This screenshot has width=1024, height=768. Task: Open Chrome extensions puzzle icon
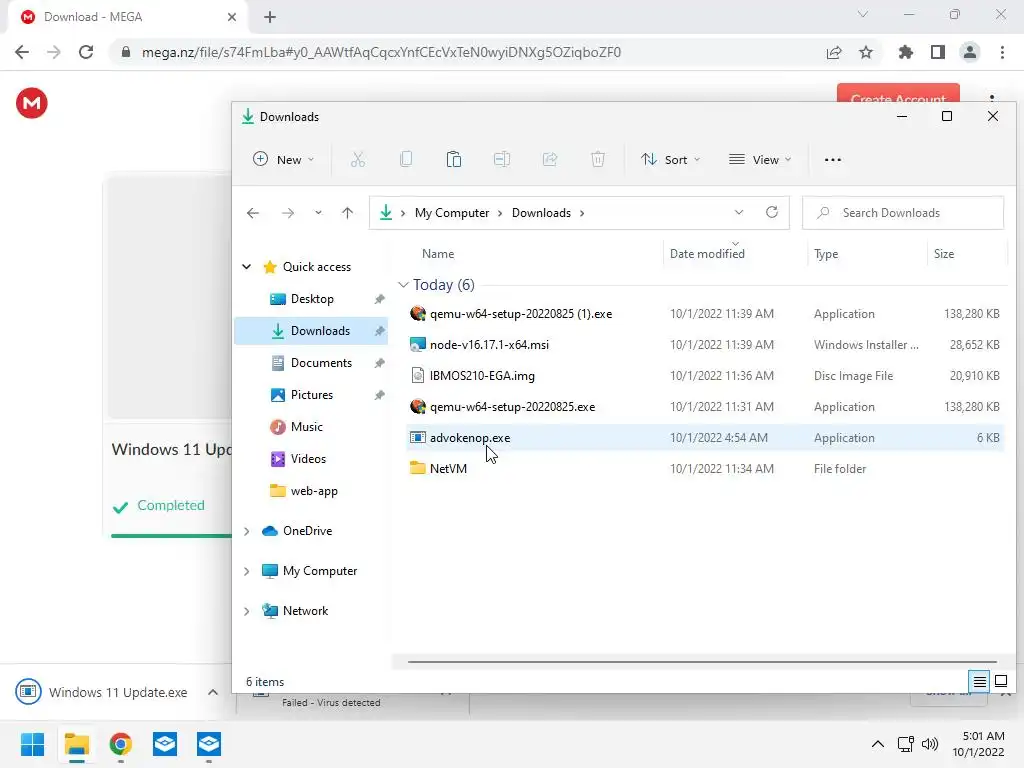[905, 52]
